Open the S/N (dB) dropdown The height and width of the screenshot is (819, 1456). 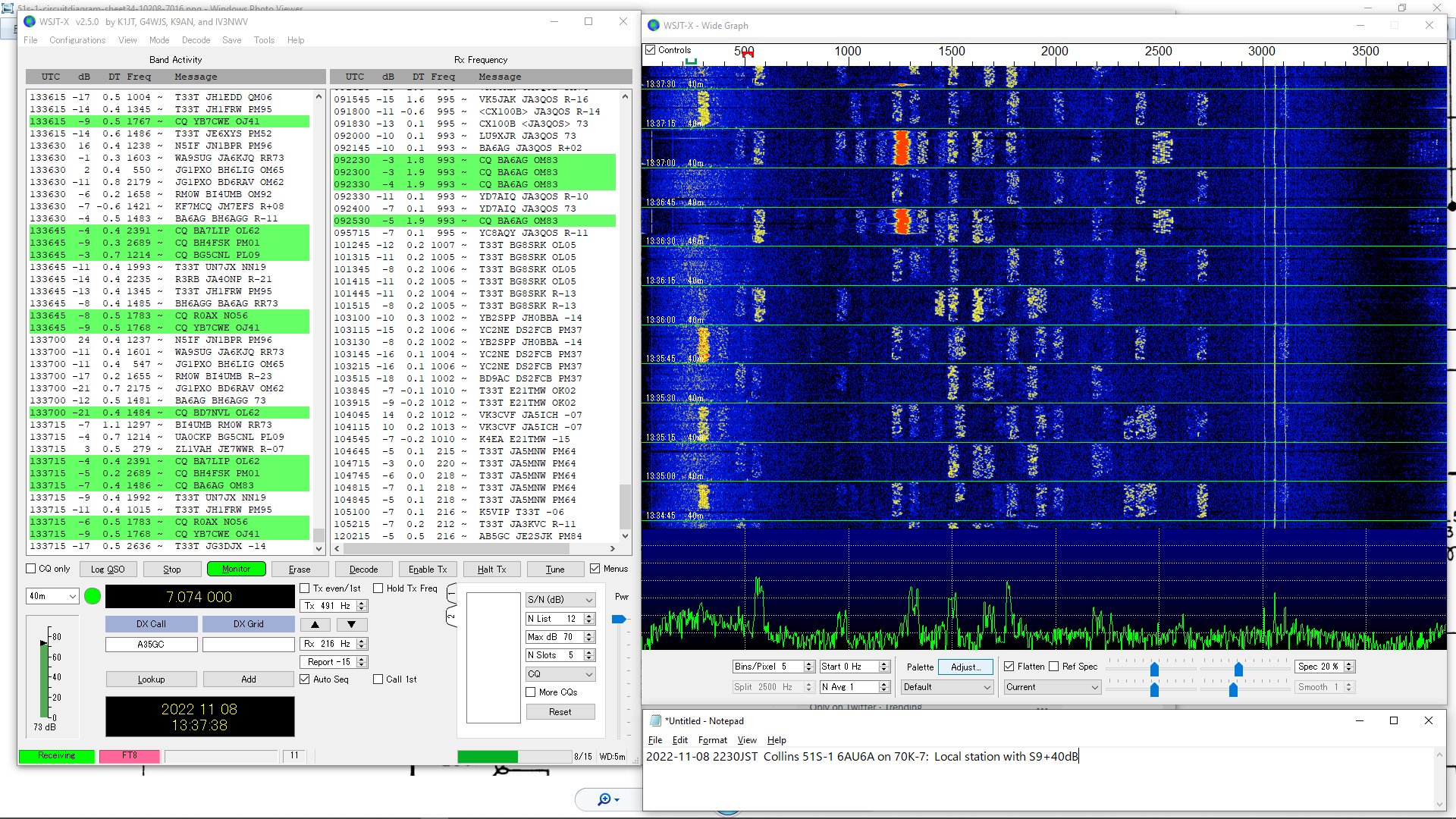[x=560, y=600]
